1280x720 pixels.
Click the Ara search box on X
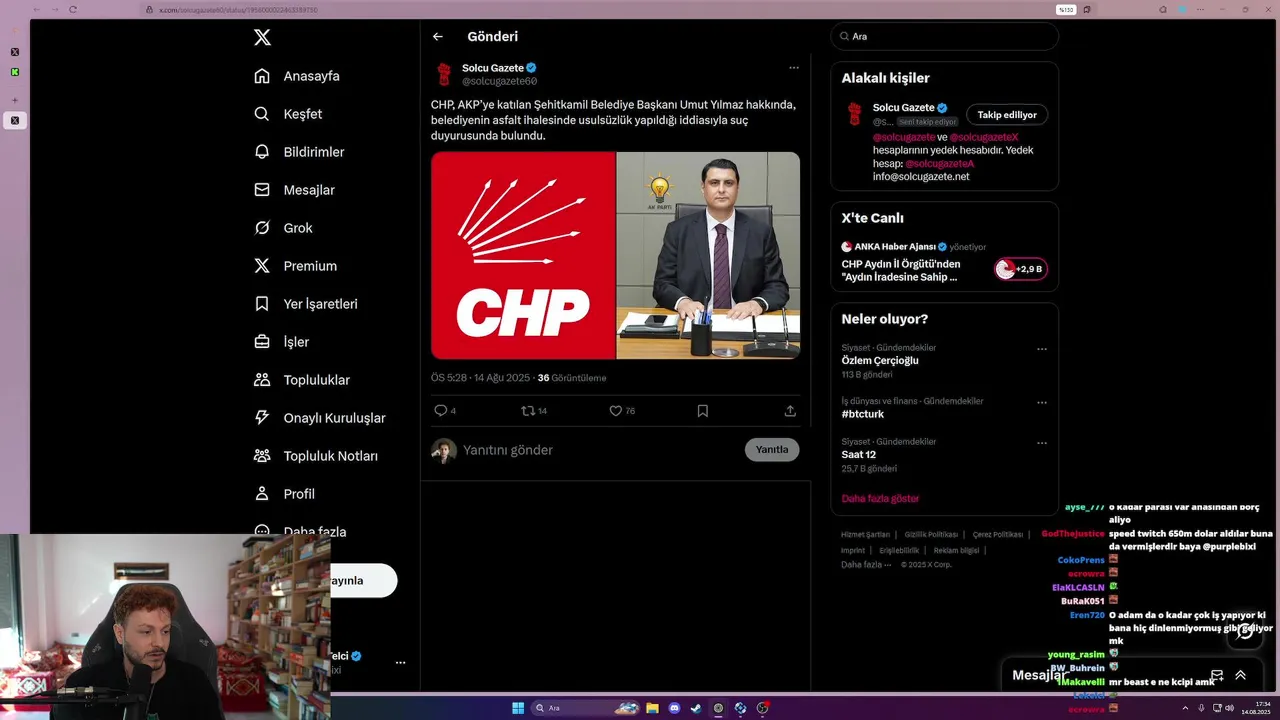point(944,36)
